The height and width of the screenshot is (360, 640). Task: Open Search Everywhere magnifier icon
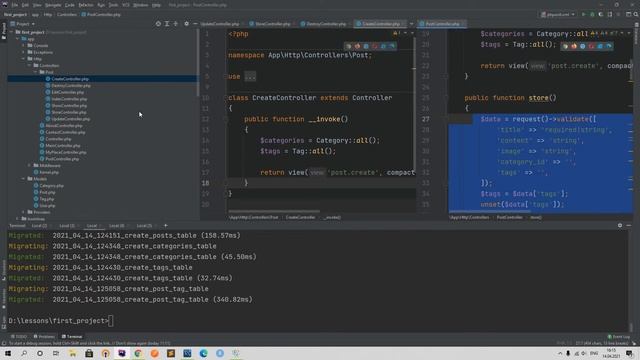[636, 14]
